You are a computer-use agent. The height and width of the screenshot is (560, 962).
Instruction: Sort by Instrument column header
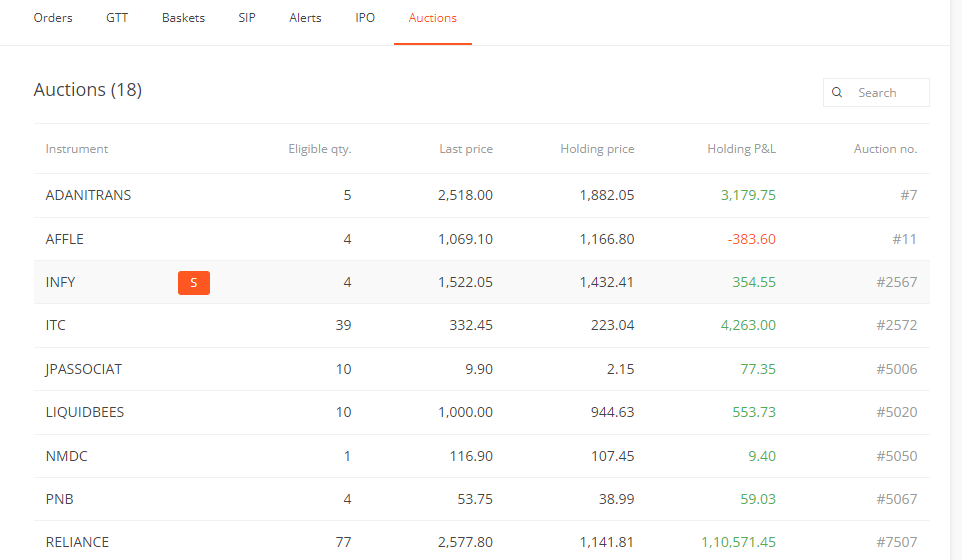tap(77, 149)
